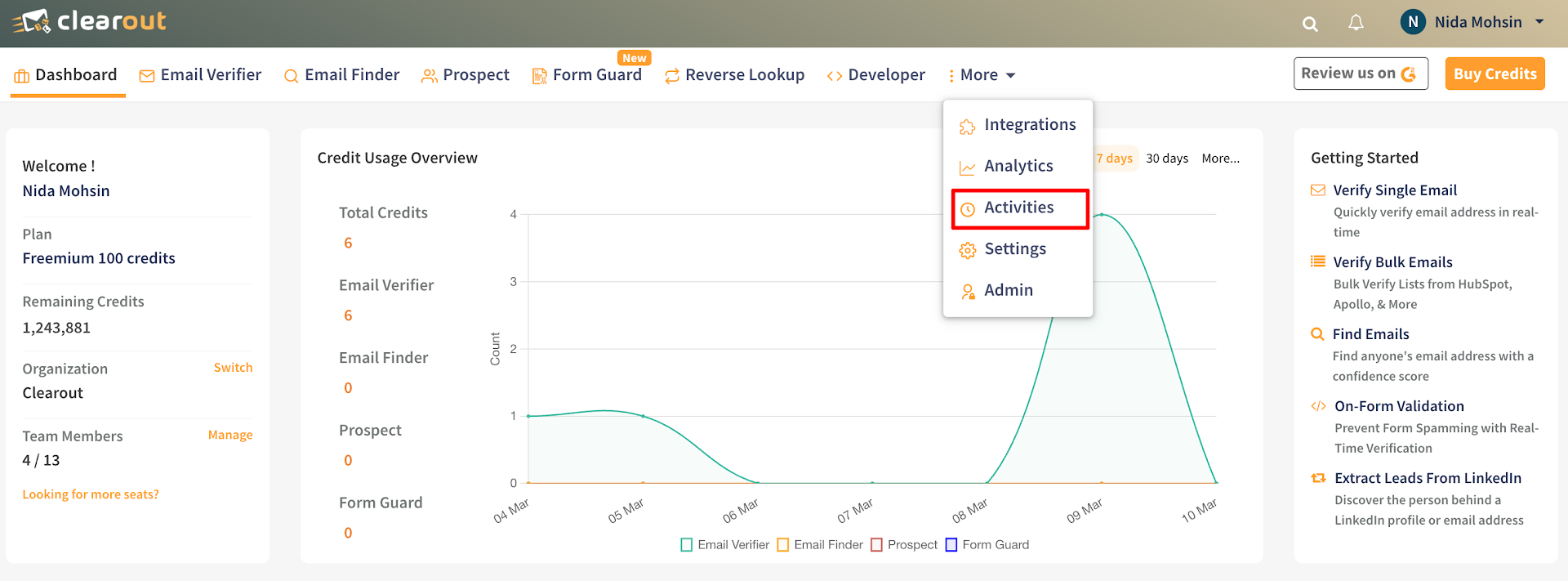The height and width of the screenshot is (581, 1568).
Task: Click Extract Leads LinkedIn icon
Action: tap(1318, 478)
